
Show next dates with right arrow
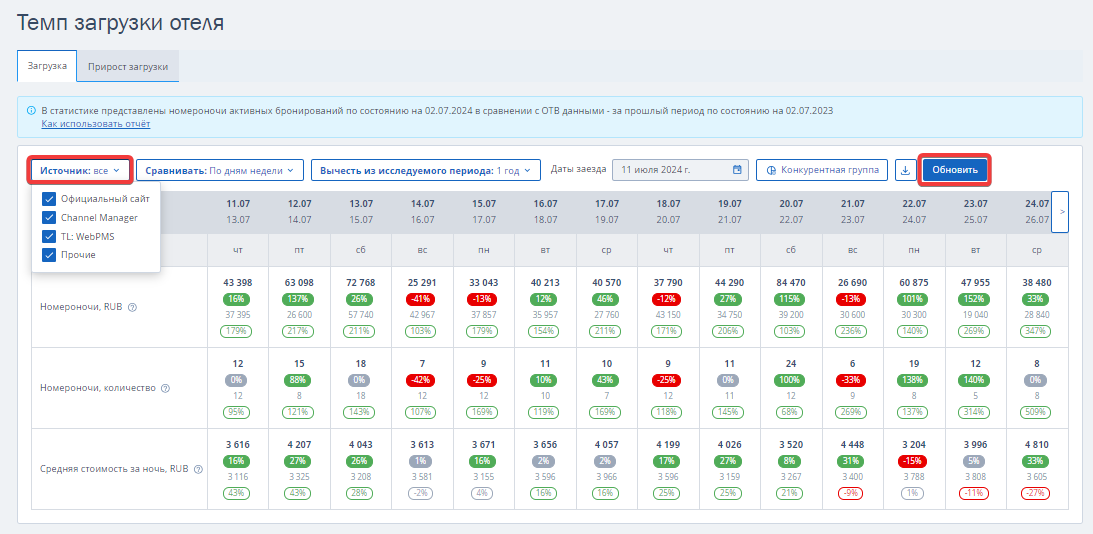point(1060,212)
